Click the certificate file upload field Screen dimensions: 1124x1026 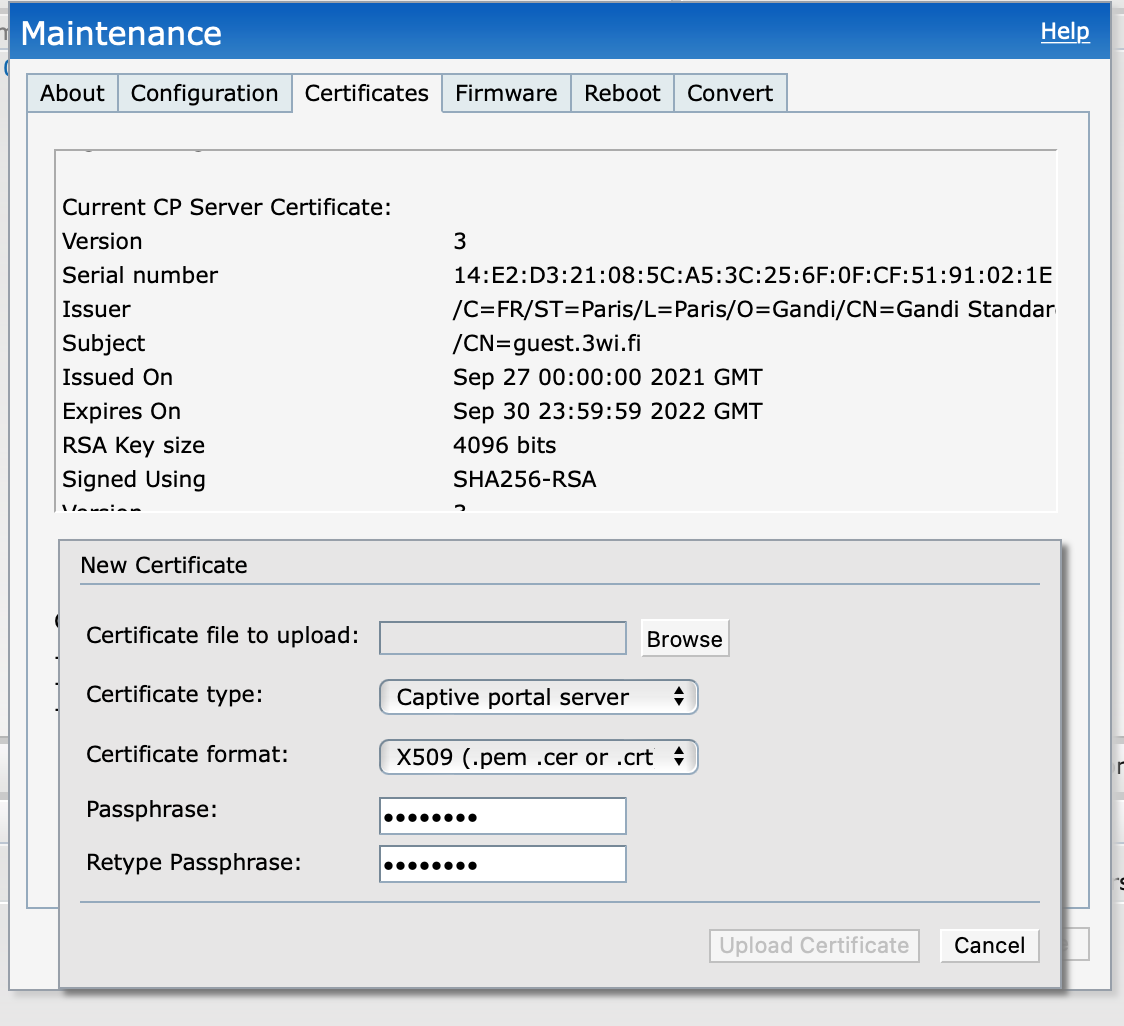pyautogui.click(x=502, y=637)
